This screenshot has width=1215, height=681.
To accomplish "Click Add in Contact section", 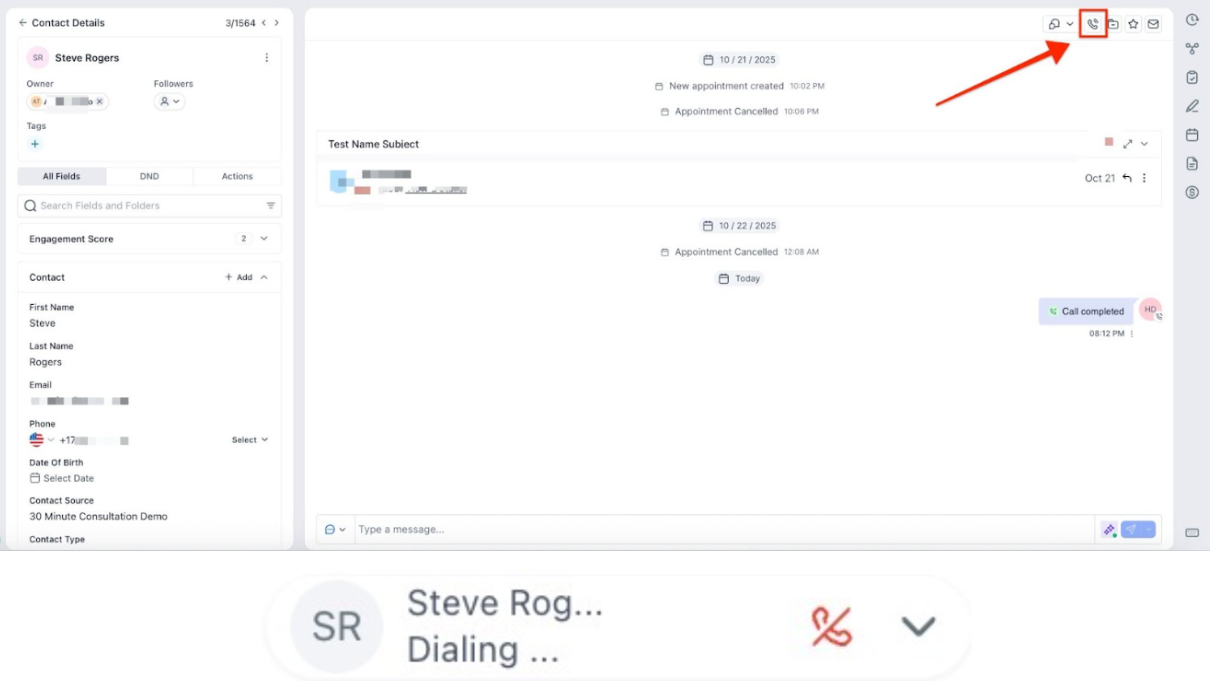I will coord(238,277).
